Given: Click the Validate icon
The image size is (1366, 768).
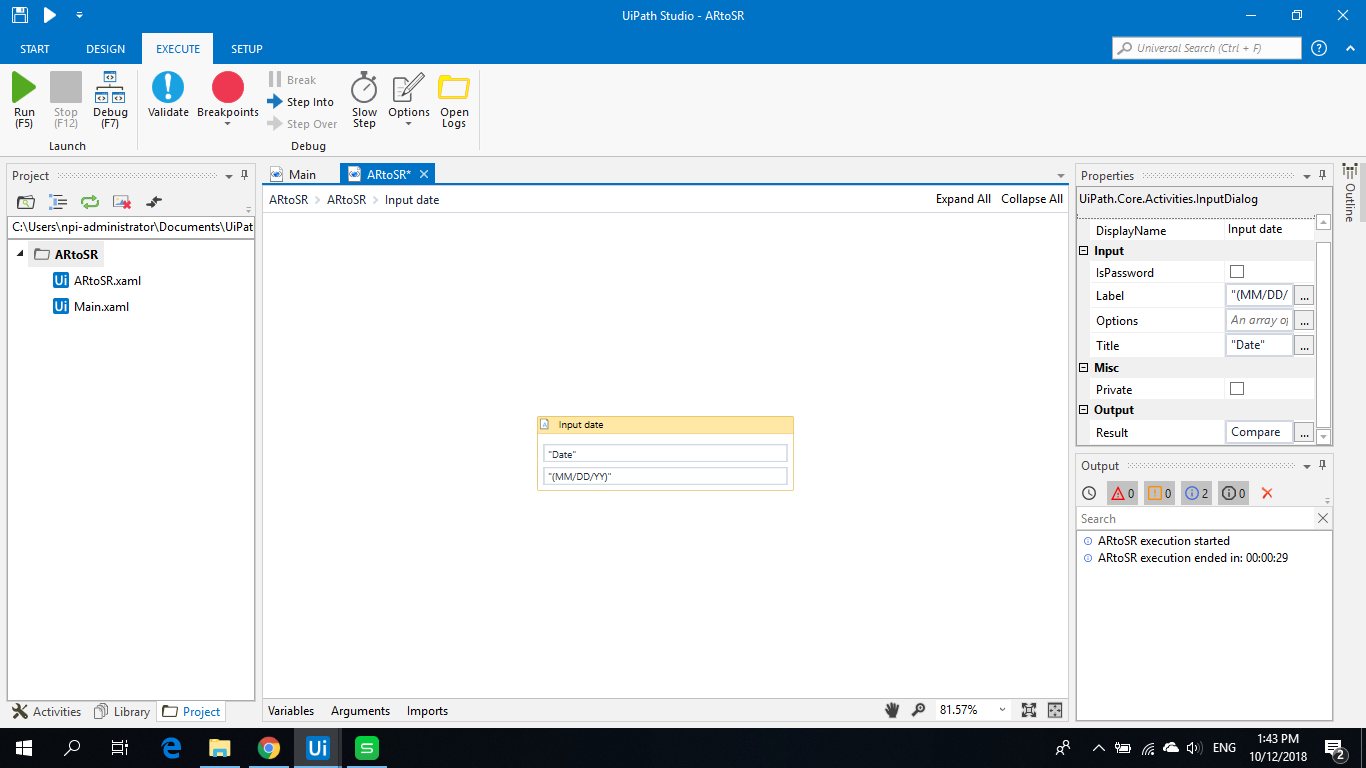Looking at the screenshot, I should (168, 96).
